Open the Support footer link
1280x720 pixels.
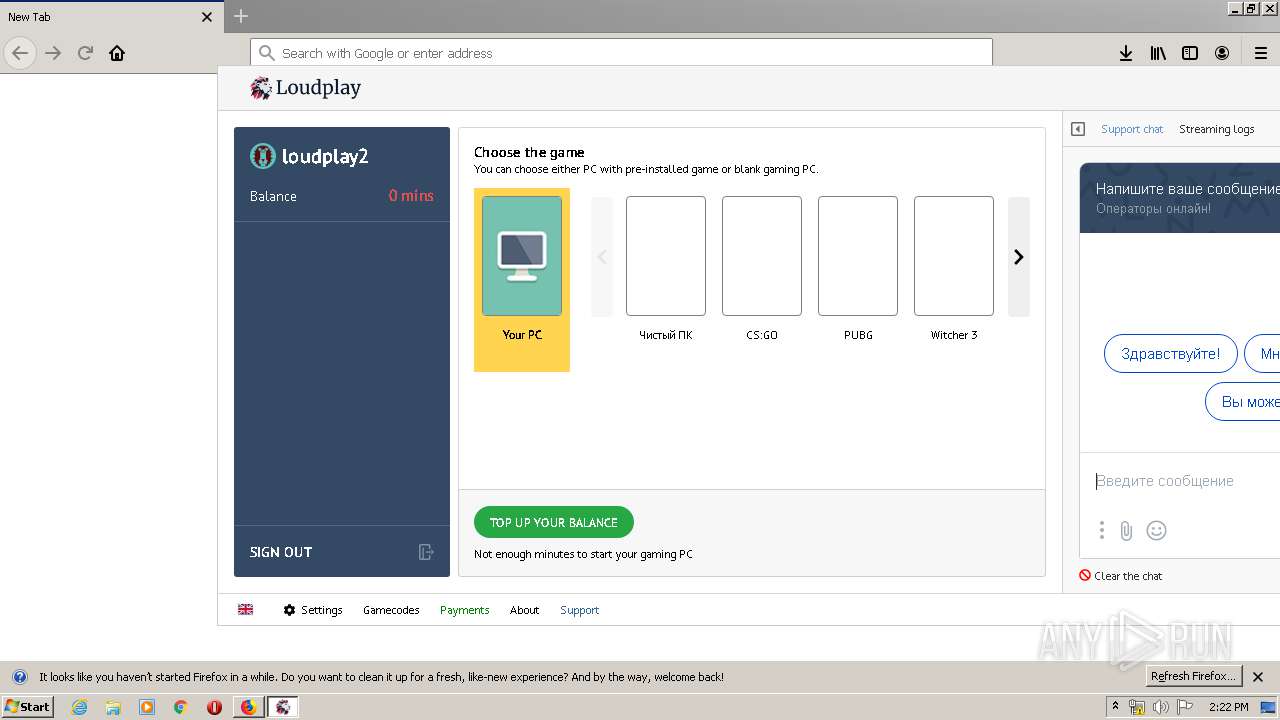point(579,610)
